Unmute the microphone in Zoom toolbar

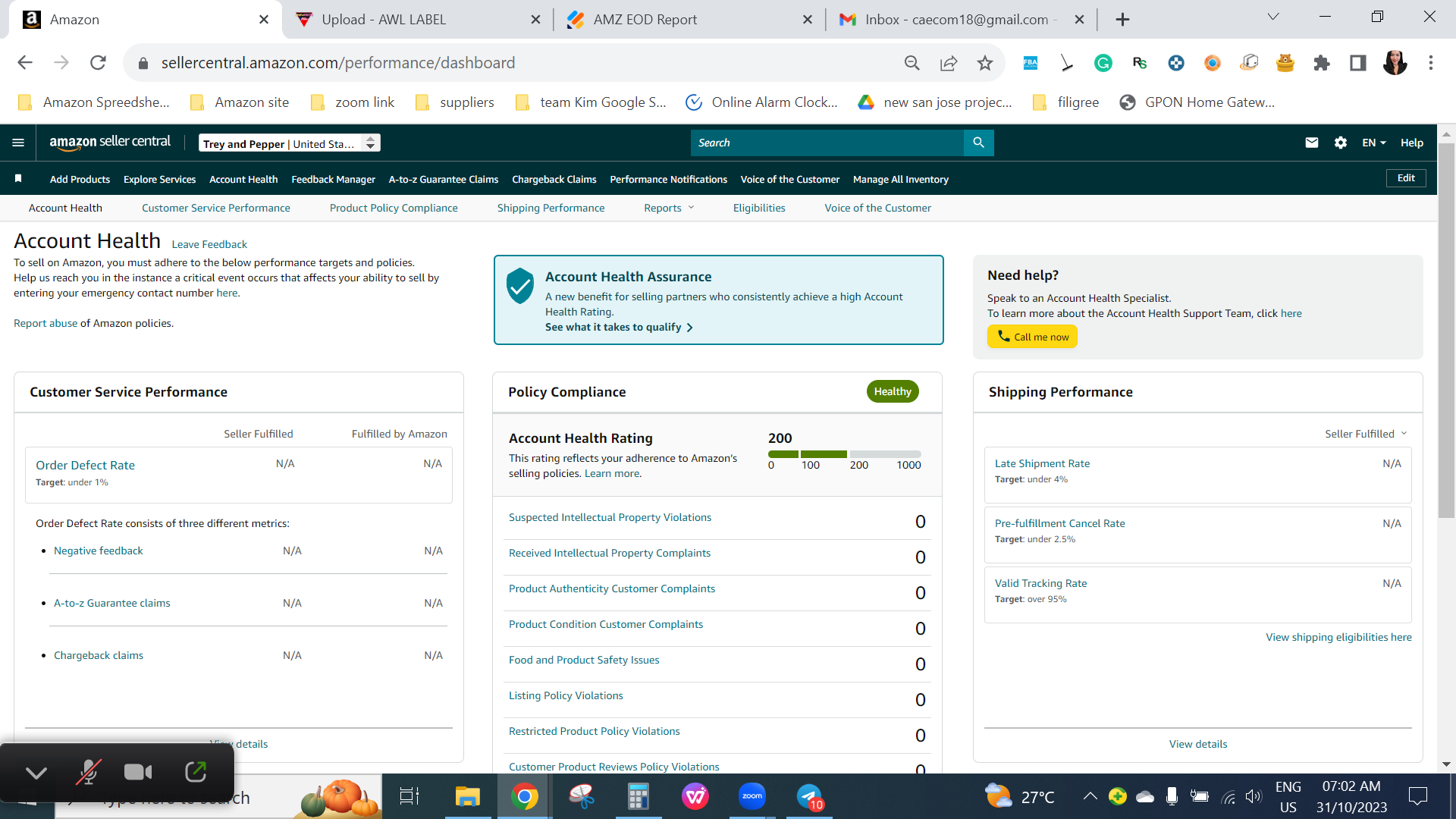tap(88, 772)
